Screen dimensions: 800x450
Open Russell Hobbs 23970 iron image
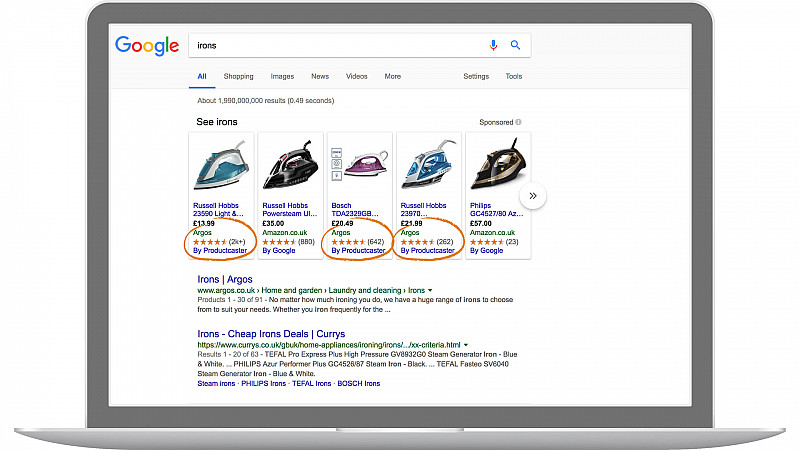(x=429, y=165)
